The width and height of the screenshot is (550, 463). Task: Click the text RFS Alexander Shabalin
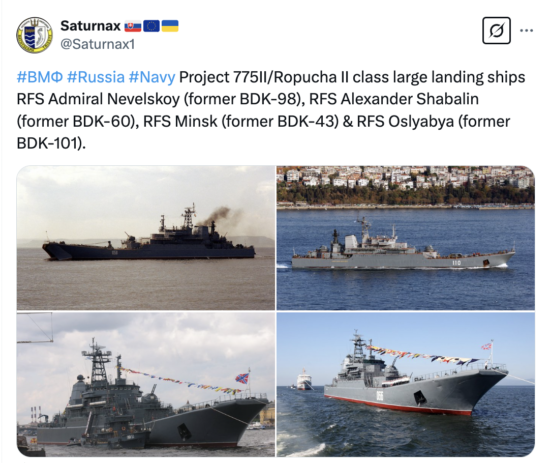(394, 99)
